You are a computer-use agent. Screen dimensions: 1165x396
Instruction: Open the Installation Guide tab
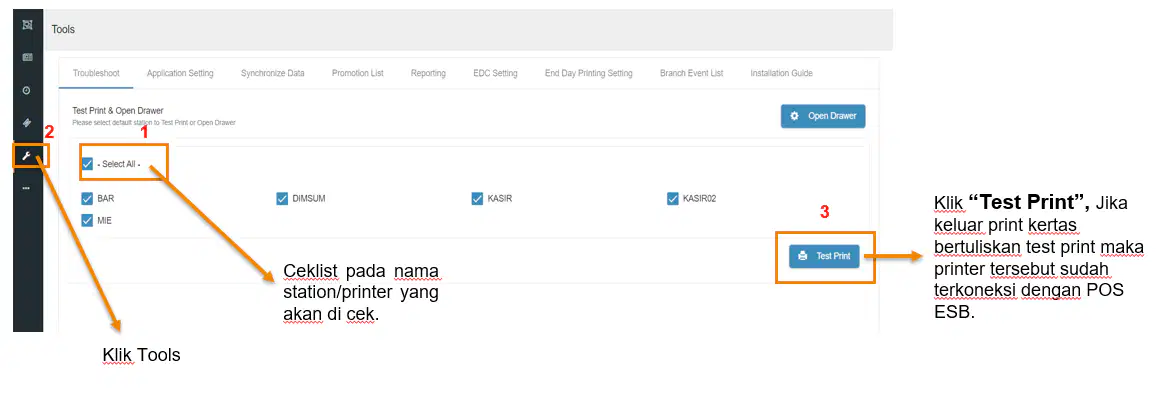tap(782, 74)
